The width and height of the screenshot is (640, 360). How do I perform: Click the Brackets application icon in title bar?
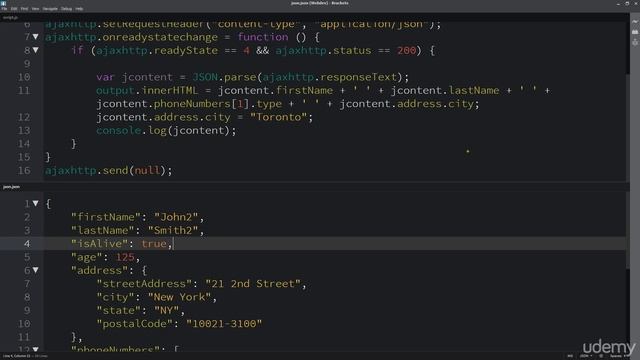coord(4,3)
